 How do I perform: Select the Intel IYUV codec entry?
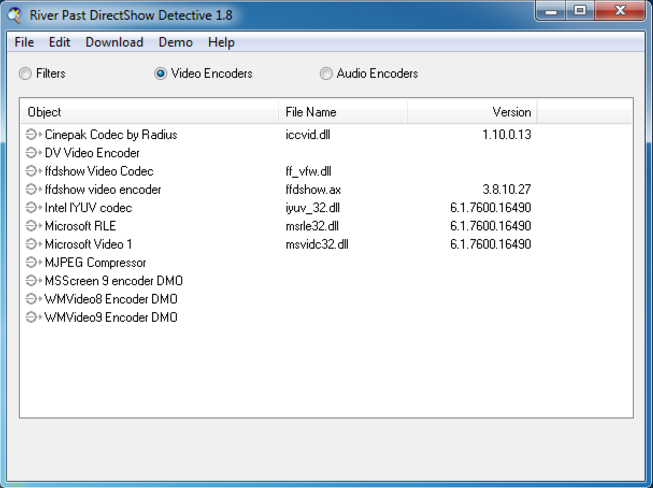(x=88, y=207)
